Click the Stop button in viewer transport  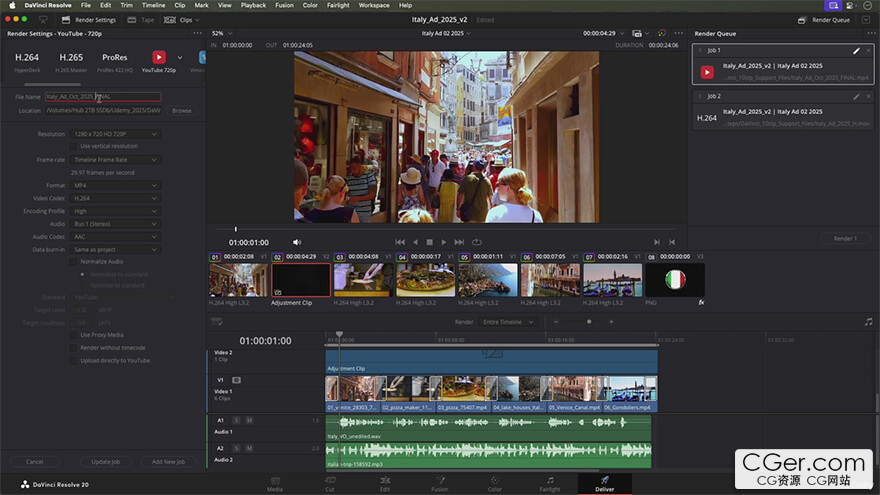[x=430, y=242]
